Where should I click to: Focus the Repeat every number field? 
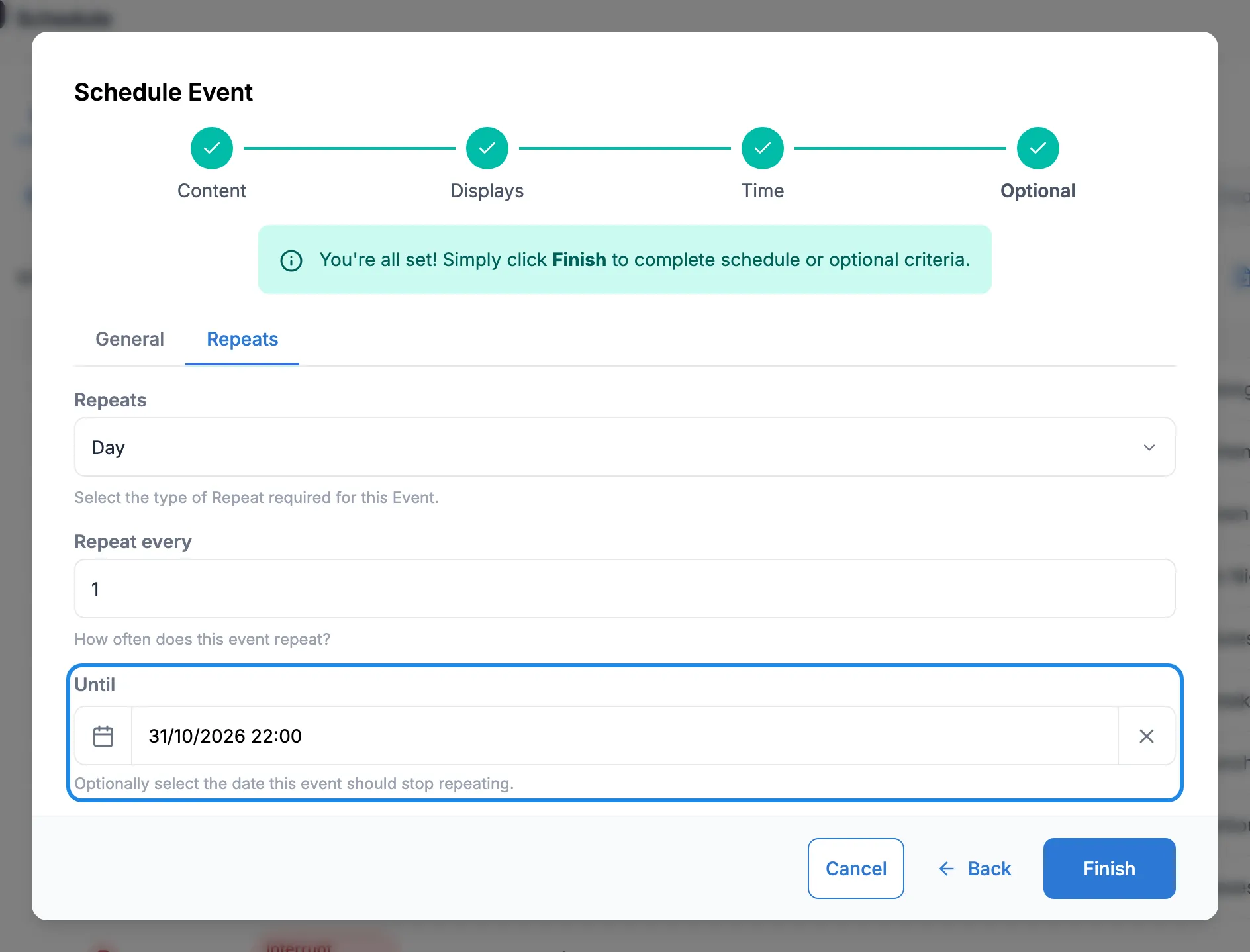pyautogui.click(x=625, y=589)
